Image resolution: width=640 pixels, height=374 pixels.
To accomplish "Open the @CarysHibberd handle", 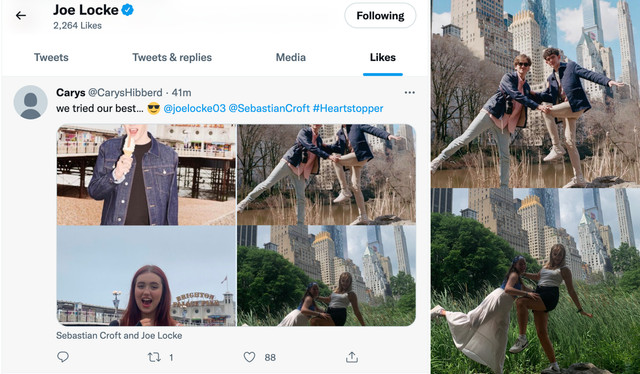I will (125, 93).
